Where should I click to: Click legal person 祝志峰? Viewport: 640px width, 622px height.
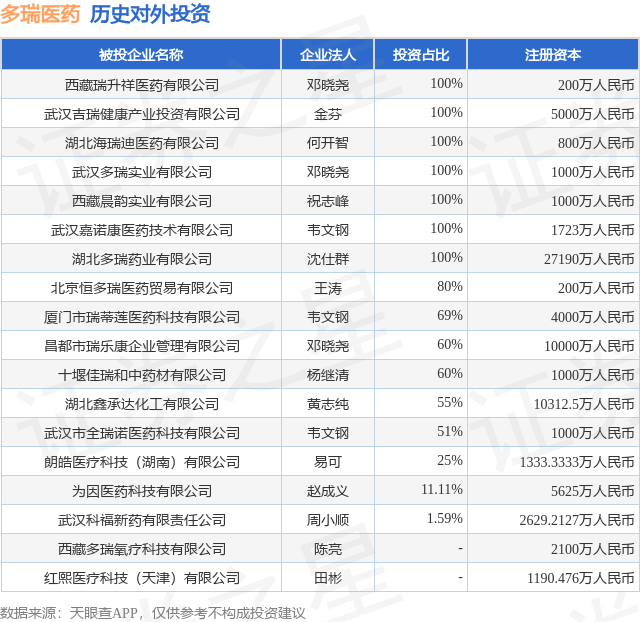pos(328,201)
